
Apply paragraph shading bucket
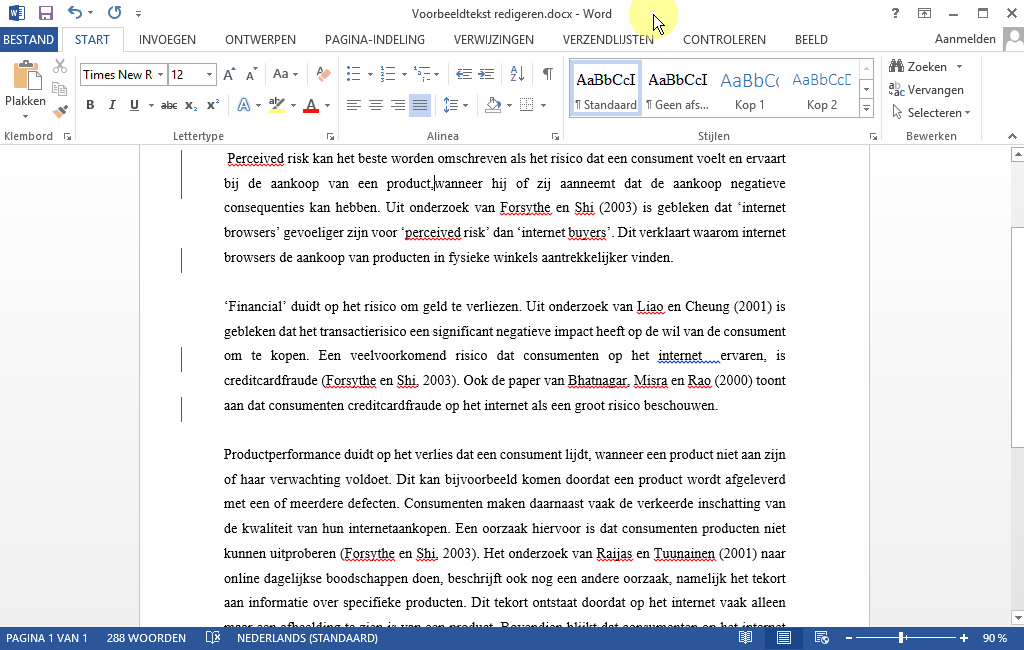493,105
